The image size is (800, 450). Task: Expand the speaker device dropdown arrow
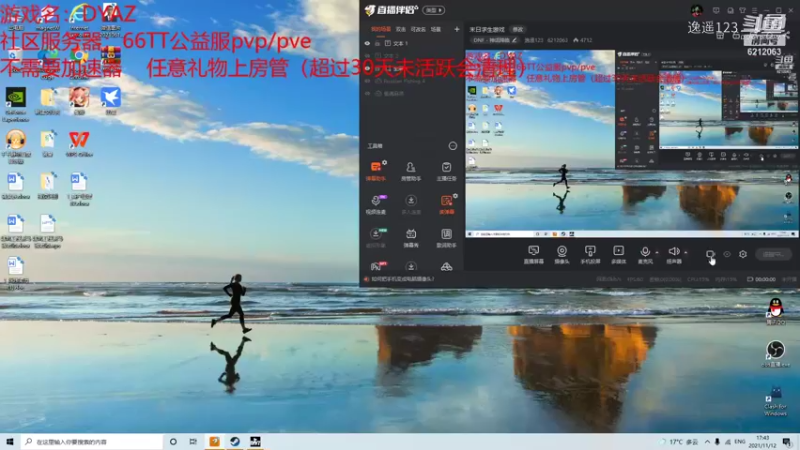[x=686, y=252]
